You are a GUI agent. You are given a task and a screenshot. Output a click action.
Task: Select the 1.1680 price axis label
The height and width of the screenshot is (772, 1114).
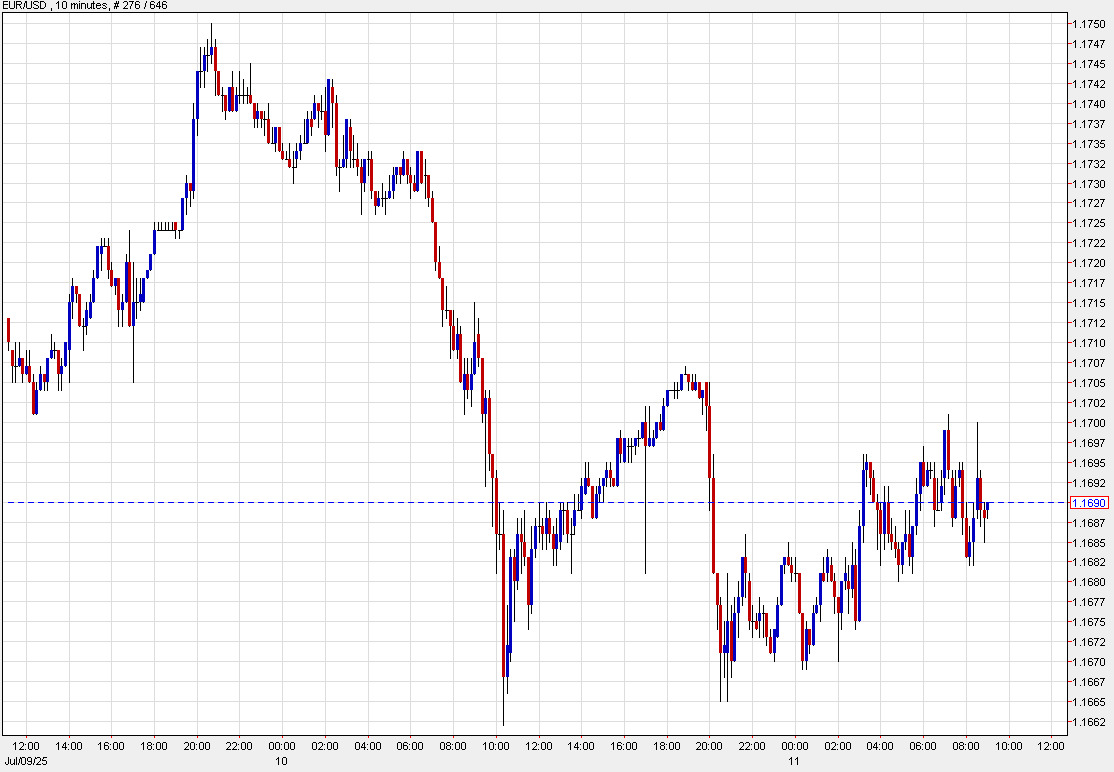coord(1087,582)
